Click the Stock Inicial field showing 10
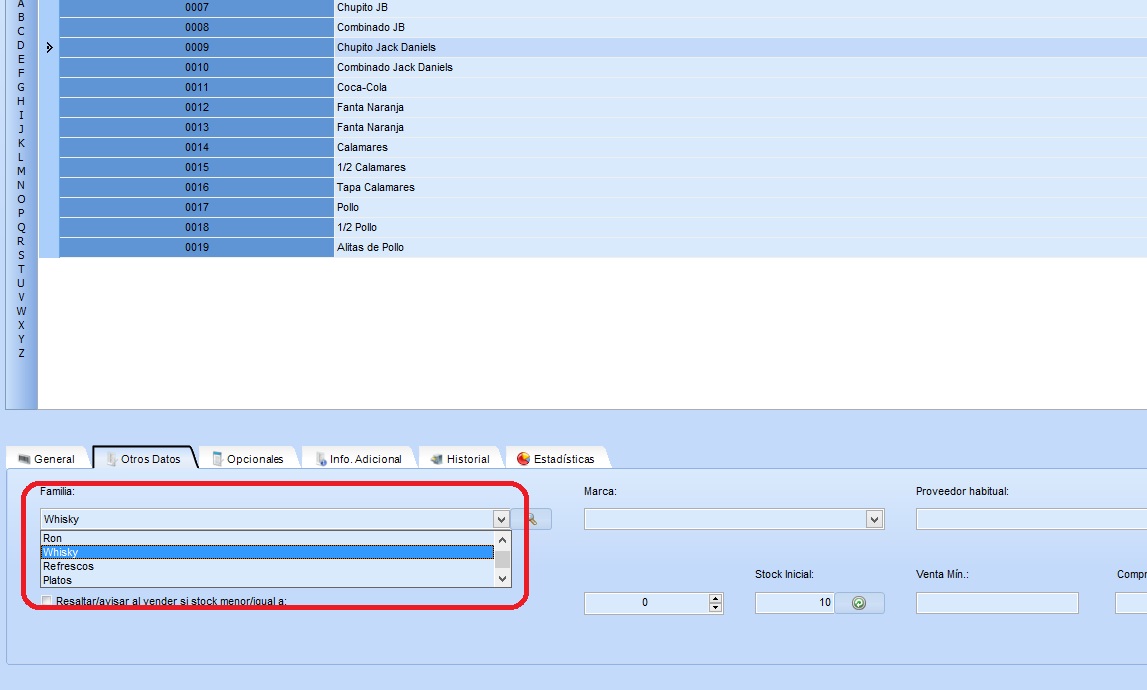 pos(794,603)
